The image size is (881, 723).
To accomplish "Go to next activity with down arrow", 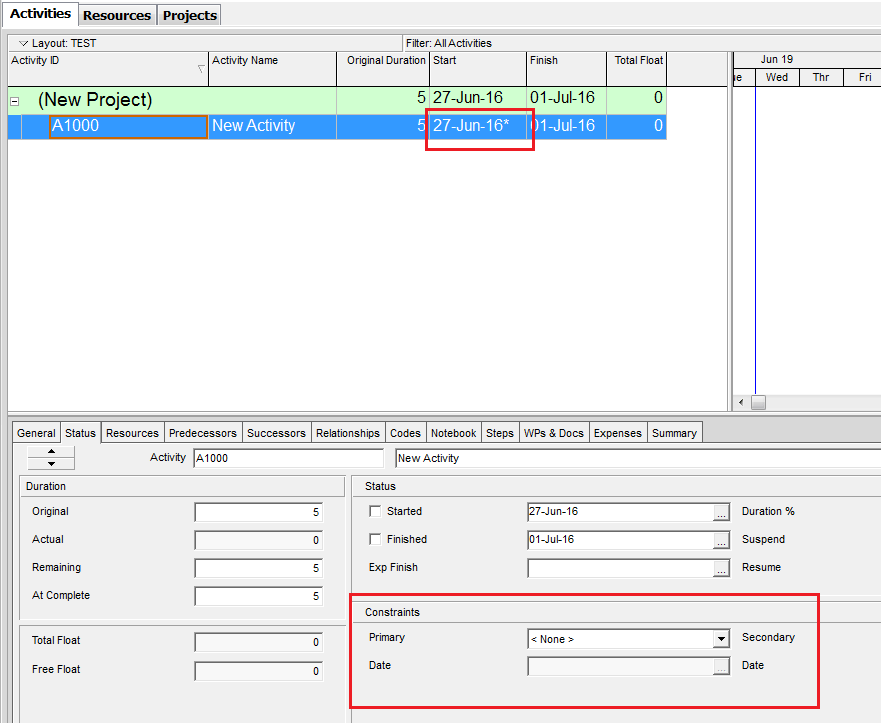I will point(51,464).
